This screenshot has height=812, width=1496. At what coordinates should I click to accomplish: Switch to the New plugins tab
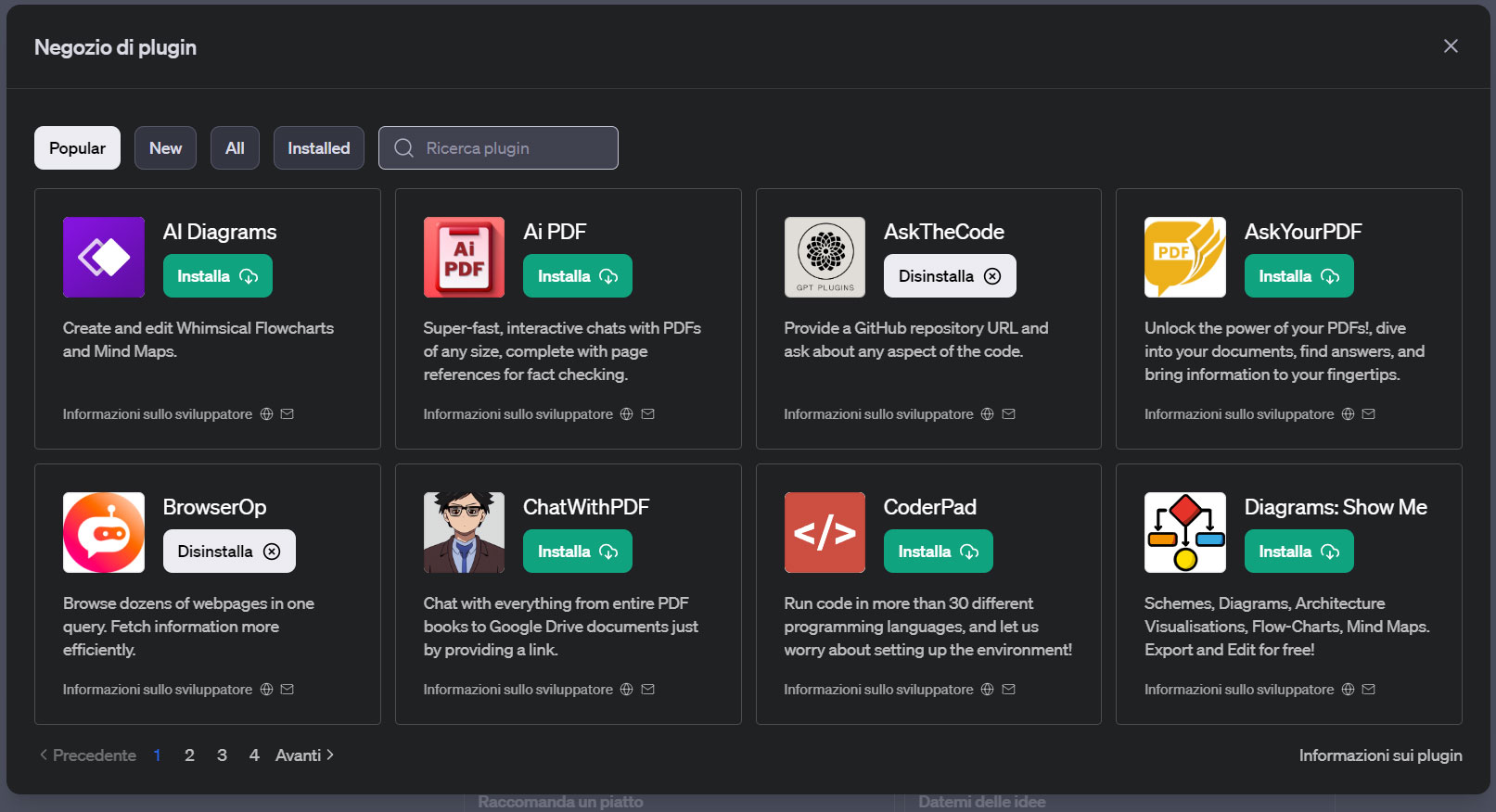click(x=165, y=148)
